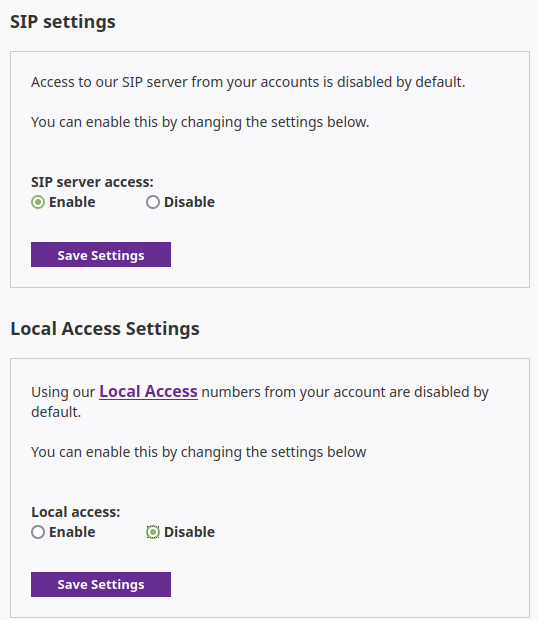Screen dimensions: 538x620
Task: Click the 'SIP server access:' field label
Action: pyautogui.click(x=92, y=182)
